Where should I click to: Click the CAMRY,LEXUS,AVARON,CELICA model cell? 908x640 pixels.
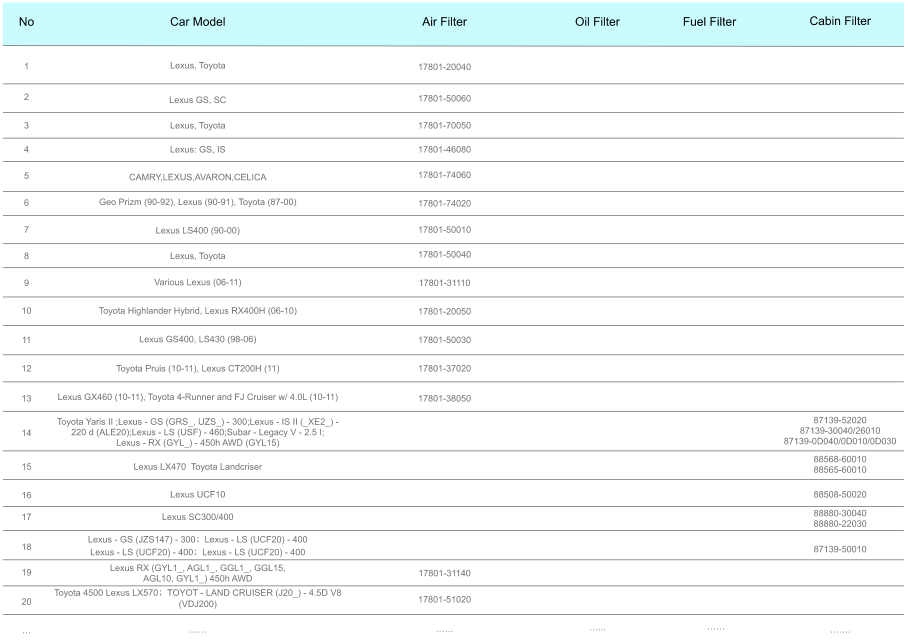[x=197, y=176]
